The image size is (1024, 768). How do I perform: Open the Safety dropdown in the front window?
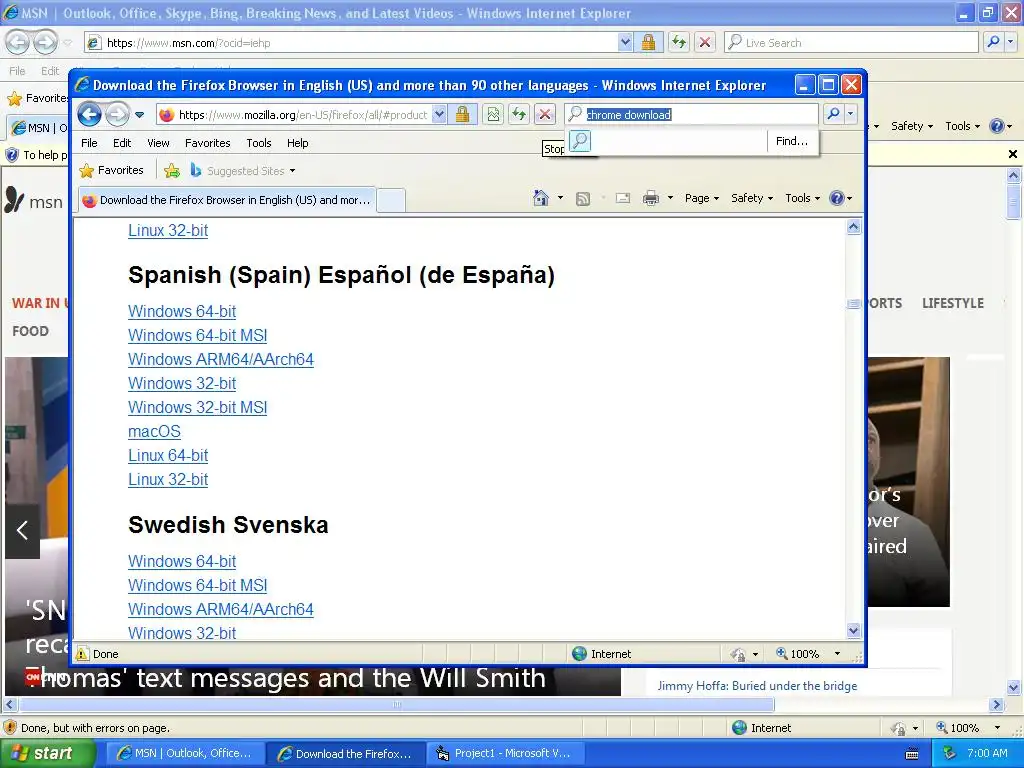tap(752, 198)
